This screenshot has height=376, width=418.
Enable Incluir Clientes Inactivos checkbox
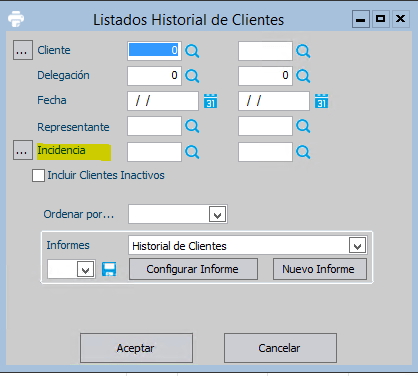coord(38,175)
